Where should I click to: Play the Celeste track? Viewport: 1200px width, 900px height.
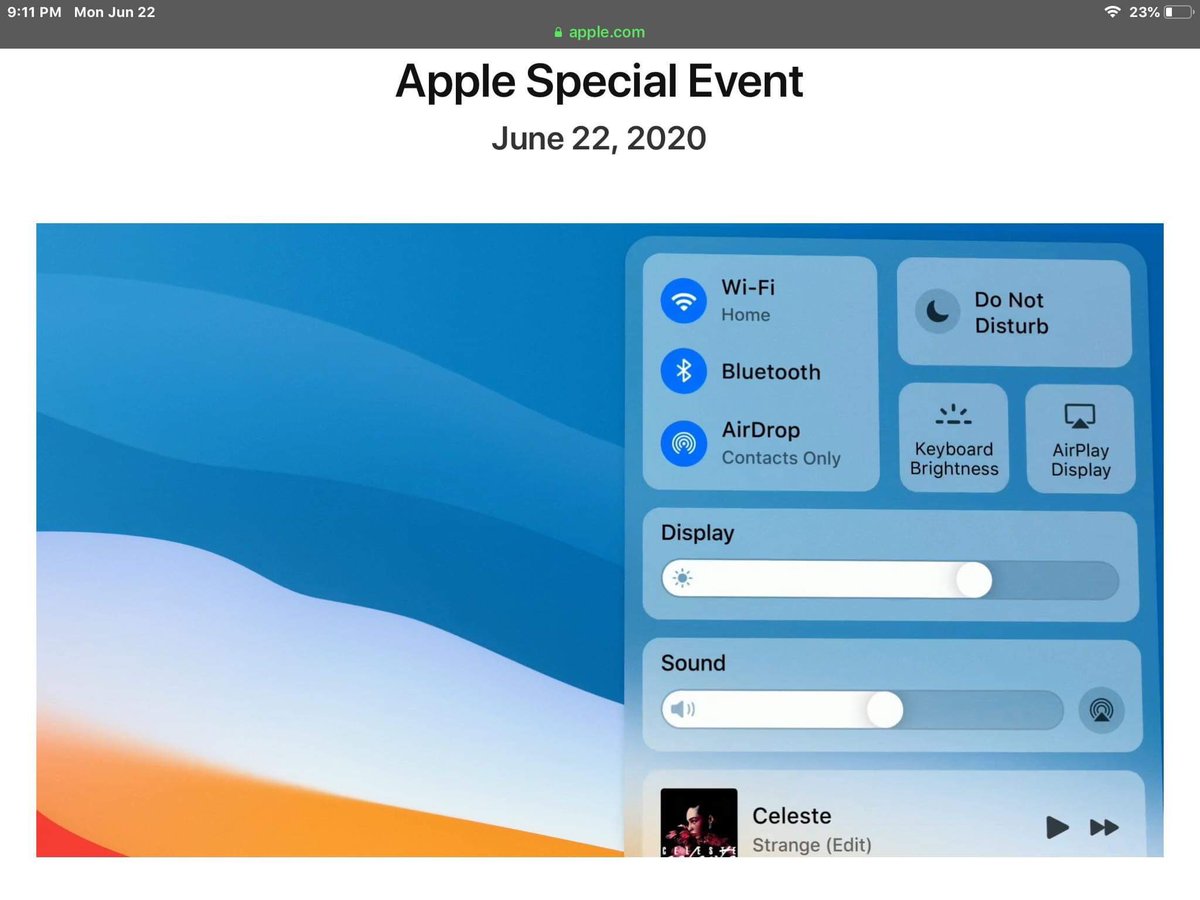click(1057, 827)
